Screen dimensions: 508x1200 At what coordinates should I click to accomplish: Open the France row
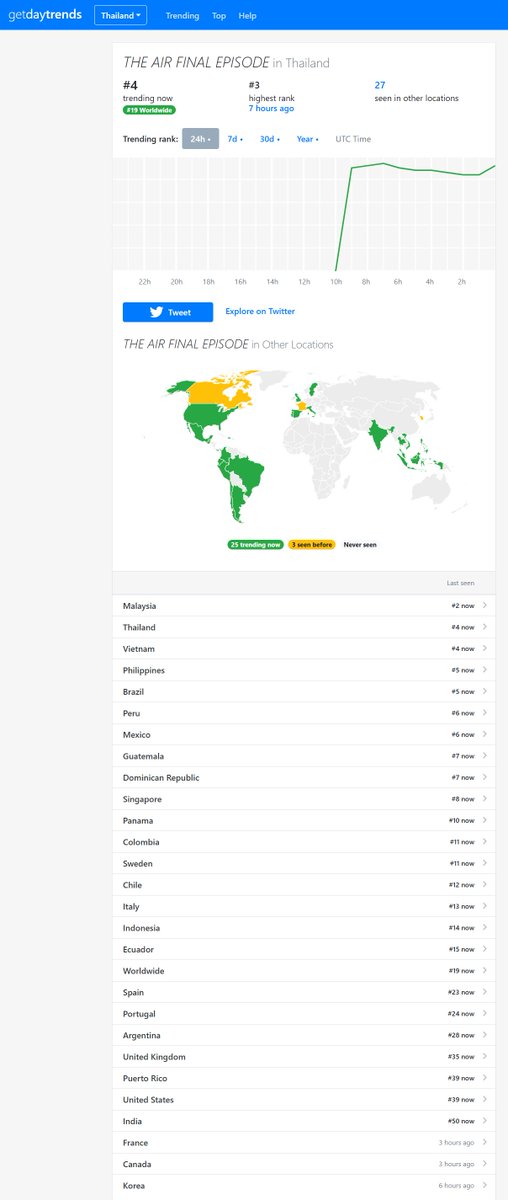point(304,1143)
